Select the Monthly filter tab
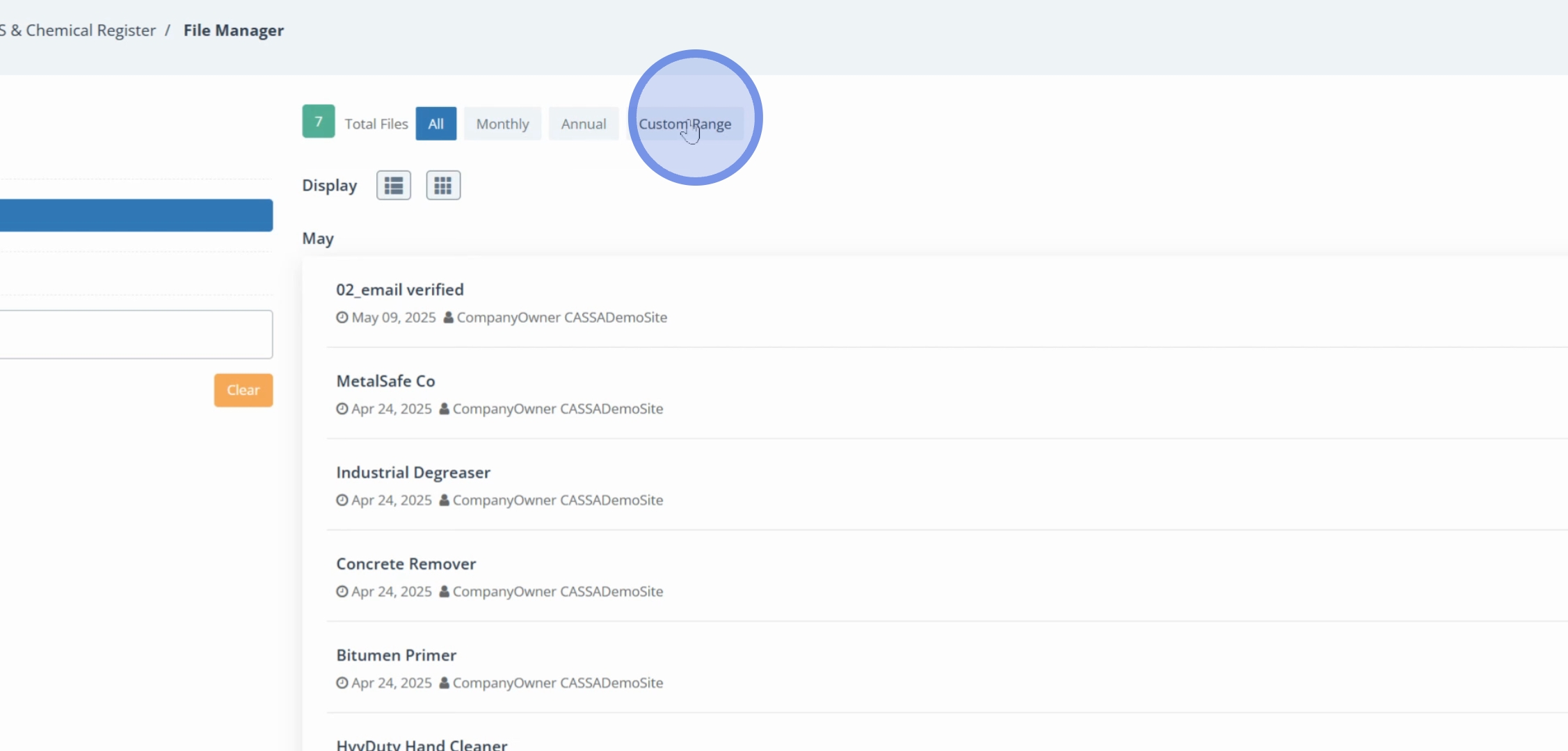Screen dimensions: 1568x751 tap(502, 124)
